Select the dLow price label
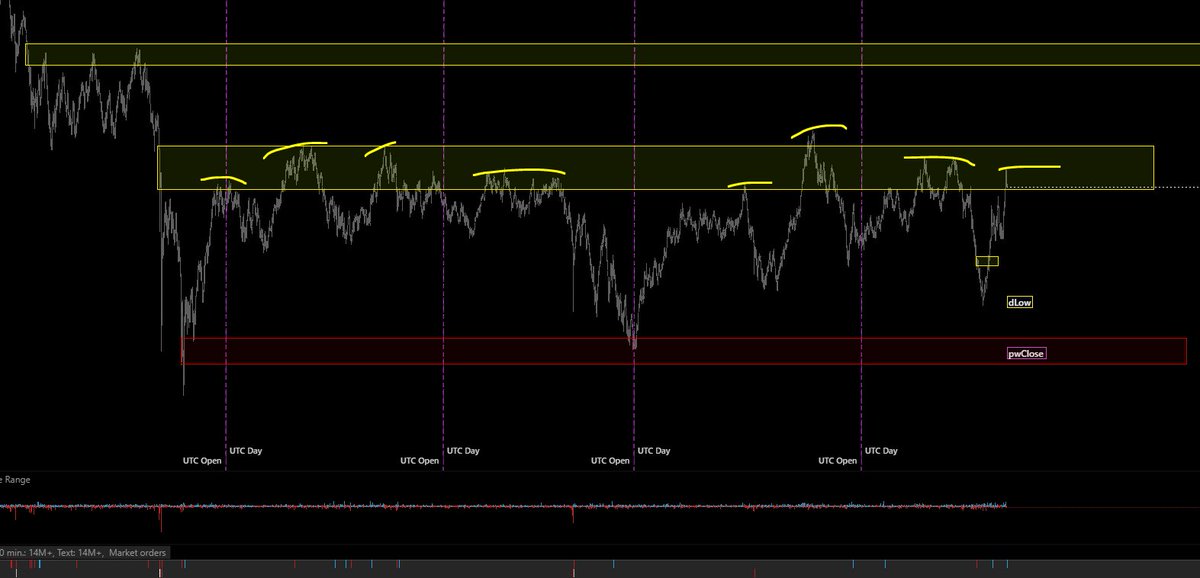The height and width of the screenshot is (578, 1200). click(x=1020, y=302)
